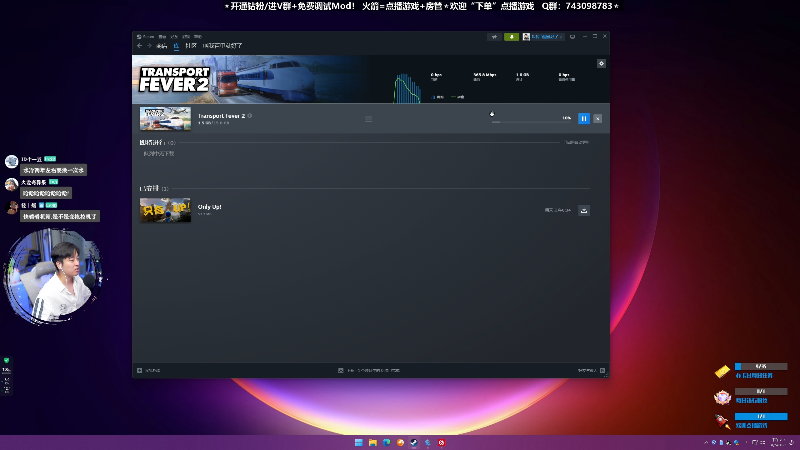Launch Microsoft Edge from the taskbar
Screen dimensions: 800x450
pos(387,442)
